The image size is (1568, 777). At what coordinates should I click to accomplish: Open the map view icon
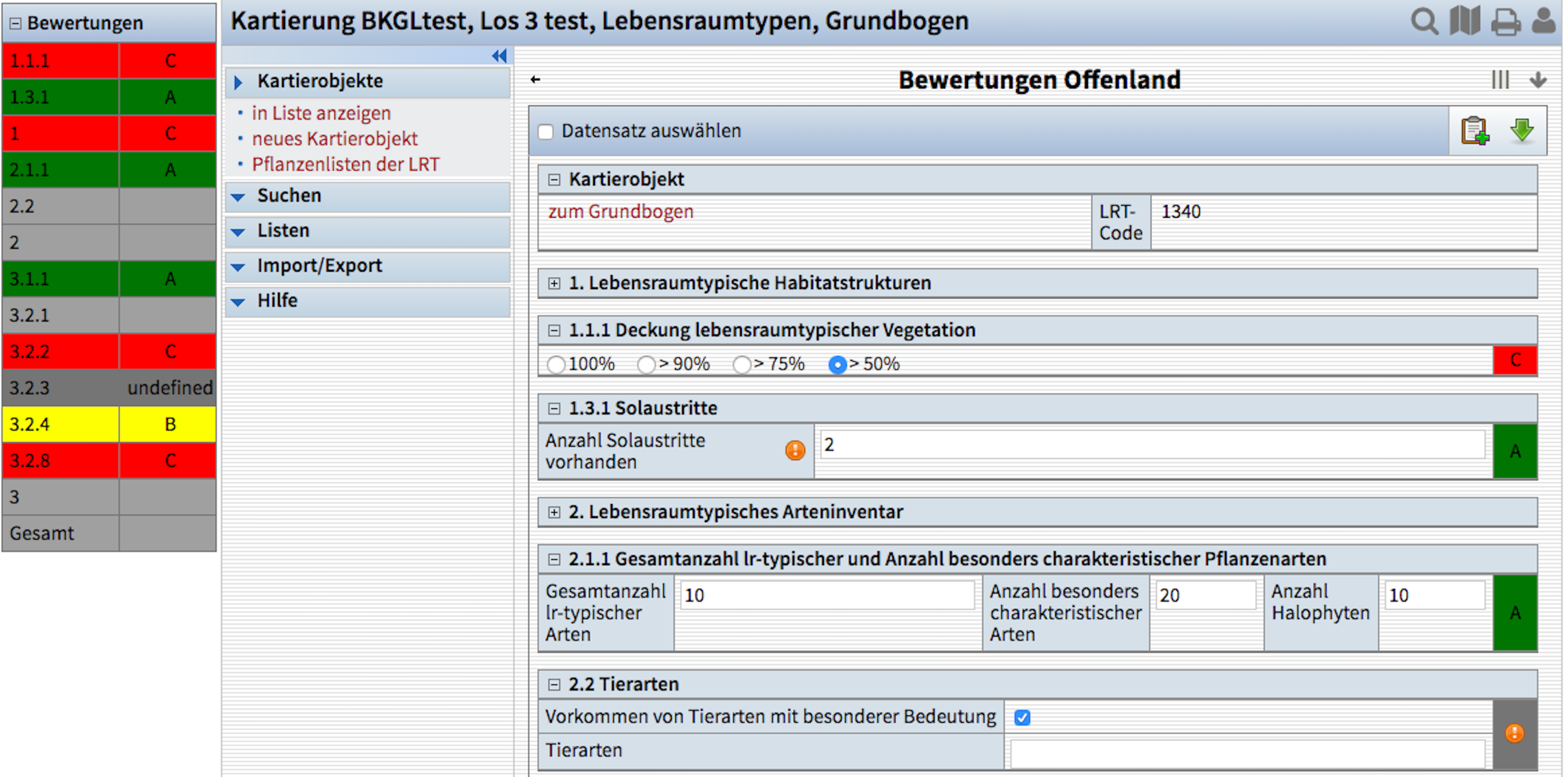coord(1465,22)
